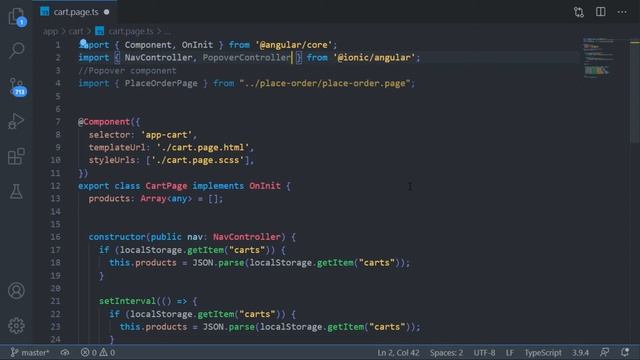This screenshot has width=640, height=360.
Task: Click the TypeScript version '3.9.4'
Action: point(580,352)
